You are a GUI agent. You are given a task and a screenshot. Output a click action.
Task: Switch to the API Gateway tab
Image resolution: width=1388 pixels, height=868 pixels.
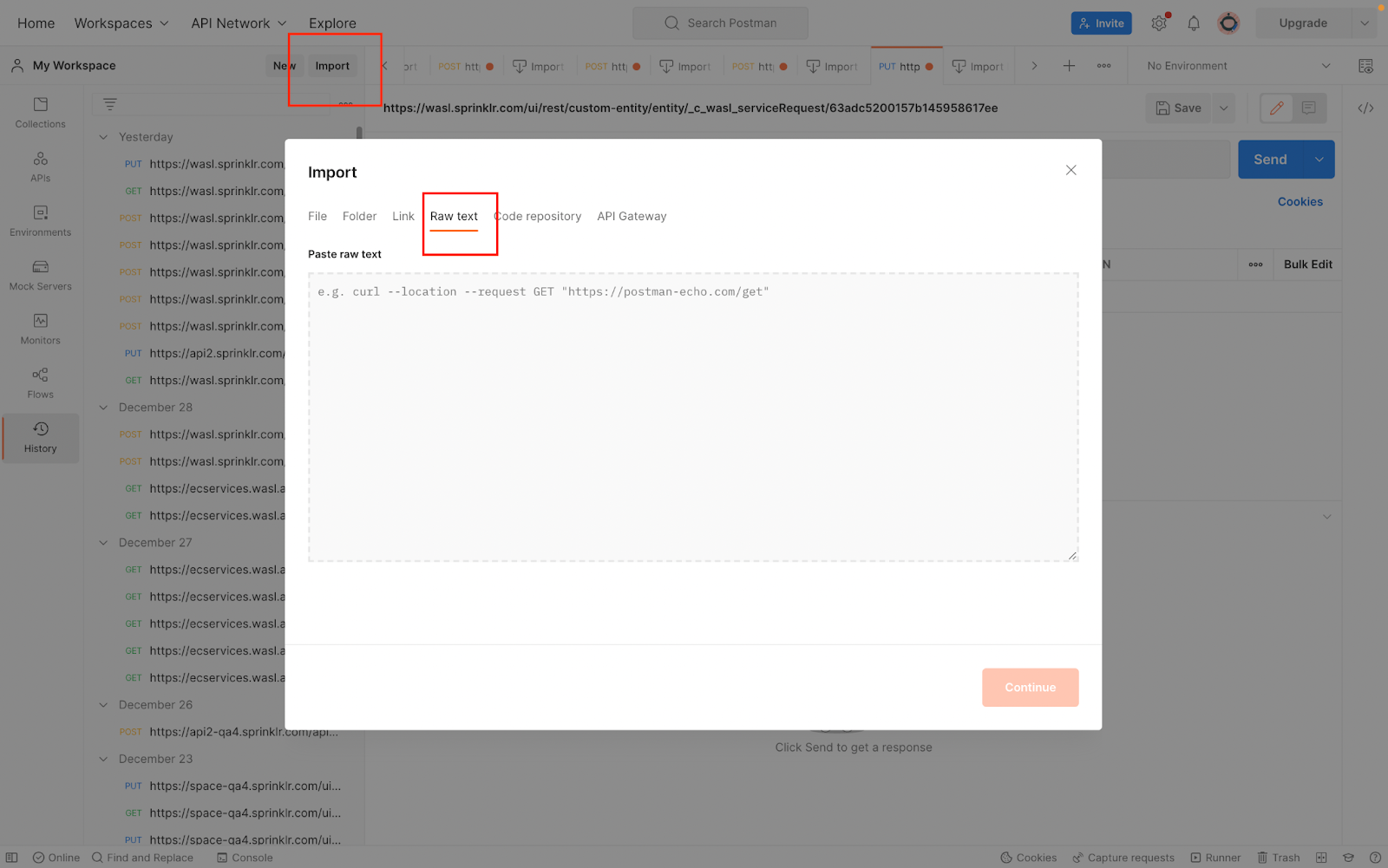coord(632,216)
